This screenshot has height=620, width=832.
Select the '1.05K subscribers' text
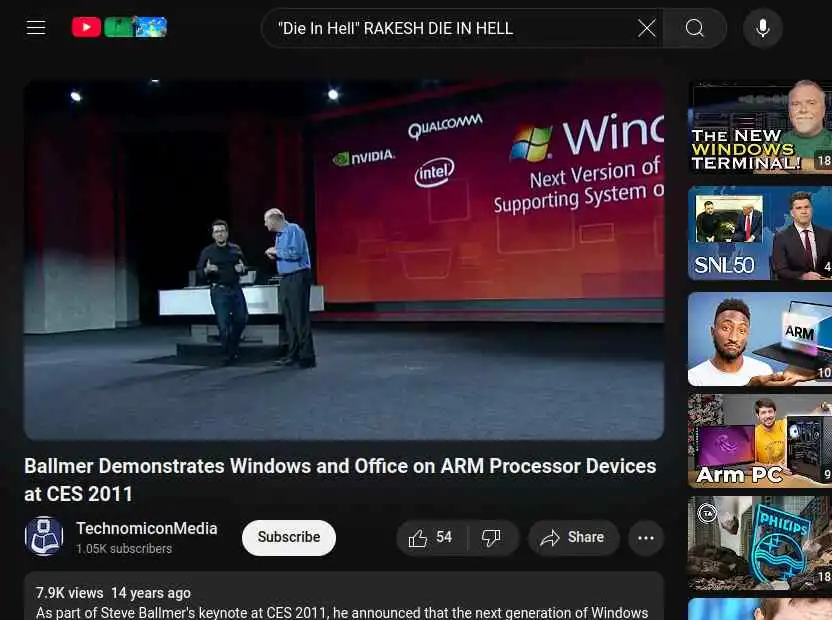pos(124,549)
